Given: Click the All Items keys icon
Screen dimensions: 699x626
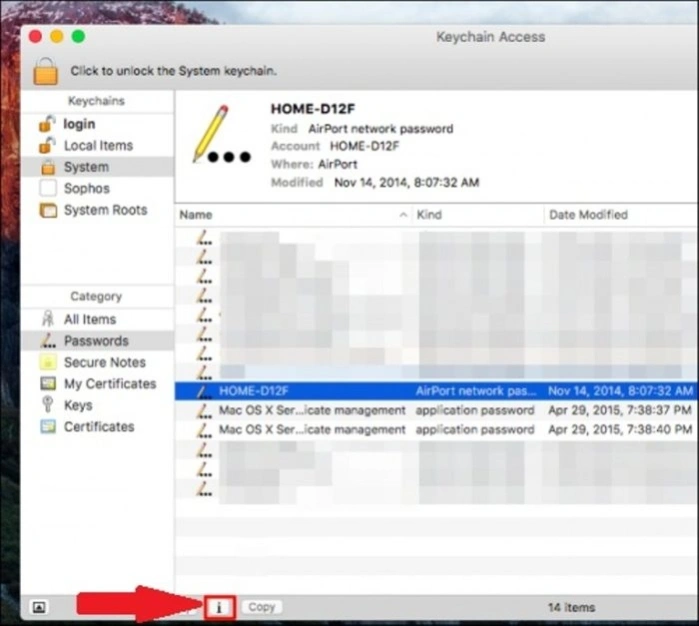Looking at the screenshot, I should (x=48, y=319).
